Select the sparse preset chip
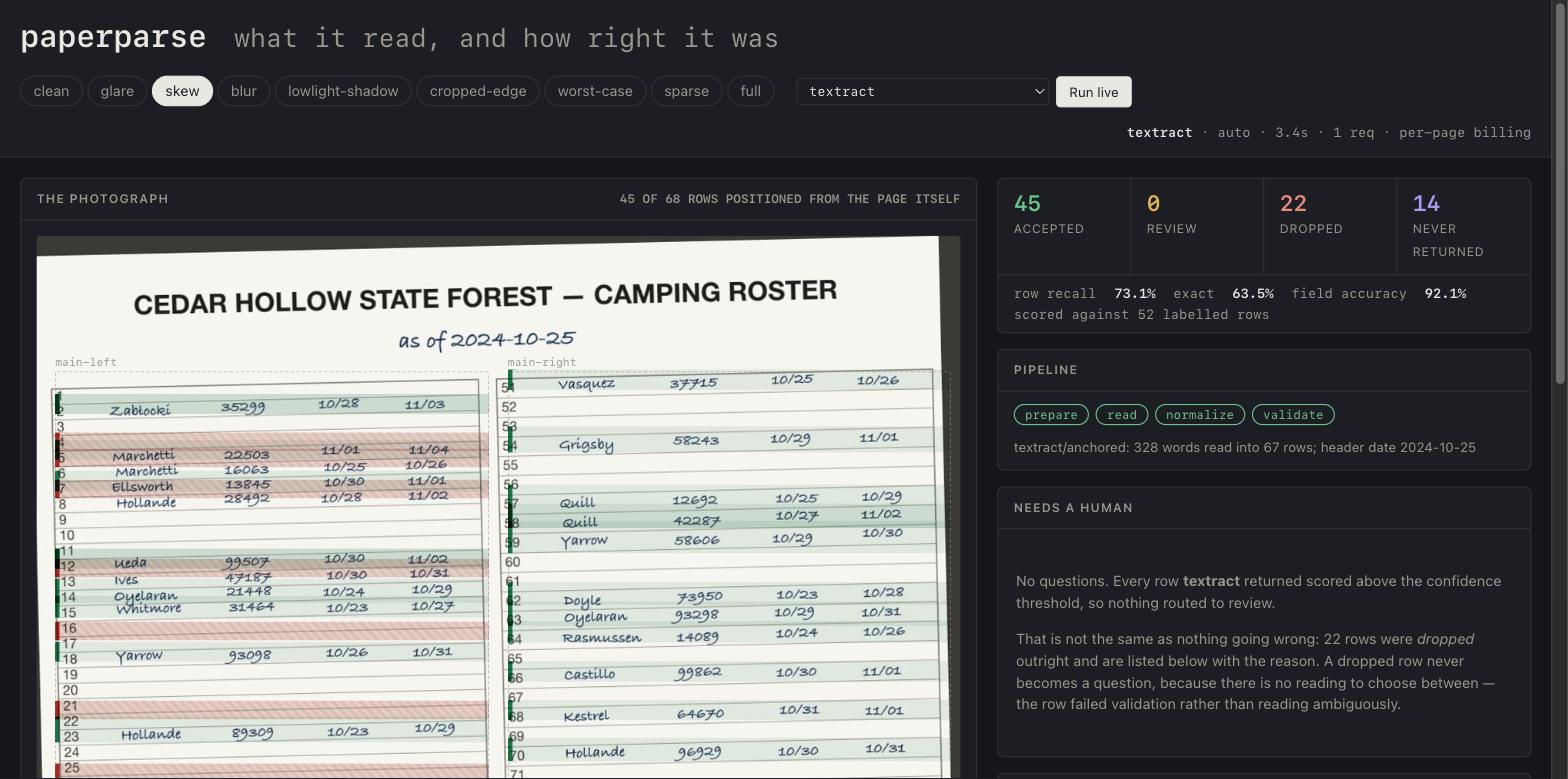 click(687, 91)
